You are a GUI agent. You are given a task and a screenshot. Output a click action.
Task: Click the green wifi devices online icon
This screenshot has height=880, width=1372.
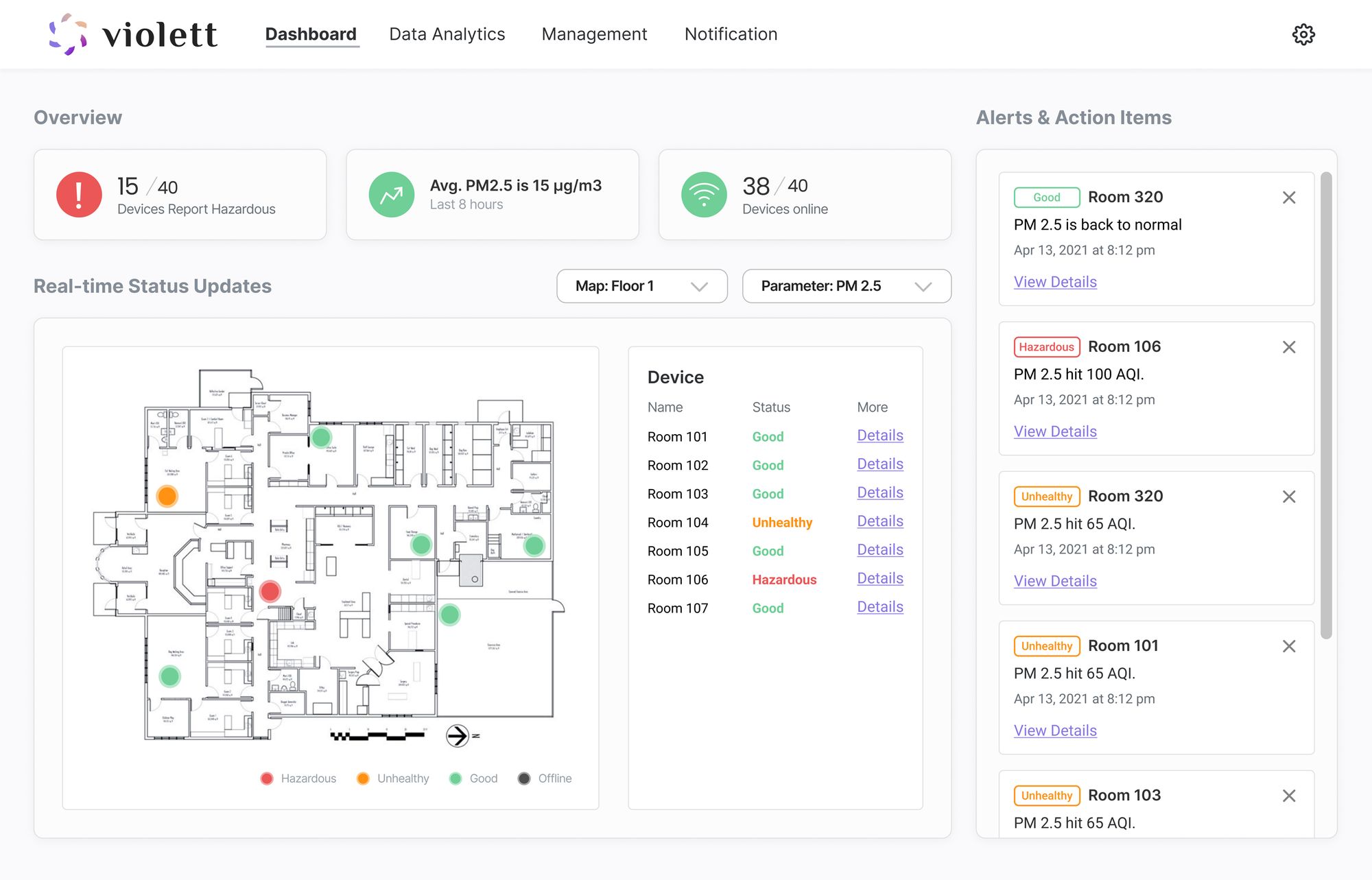pos(703,195)
